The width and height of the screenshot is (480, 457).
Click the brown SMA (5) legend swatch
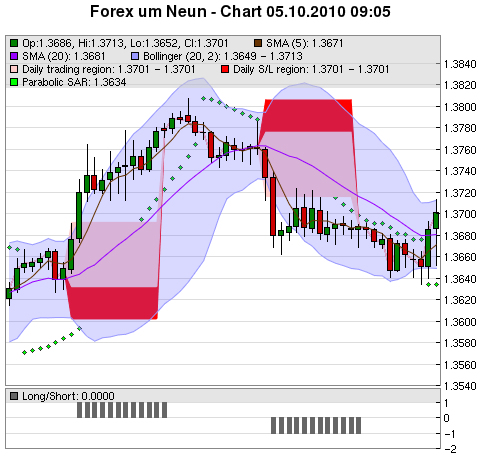coord(258,43)
